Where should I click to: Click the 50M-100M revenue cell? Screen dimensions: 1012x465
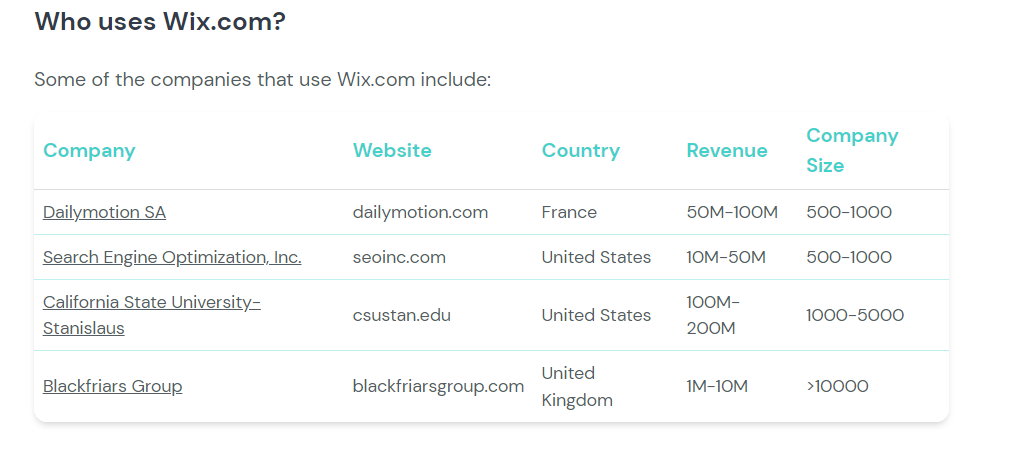click(x=732, y=212)
